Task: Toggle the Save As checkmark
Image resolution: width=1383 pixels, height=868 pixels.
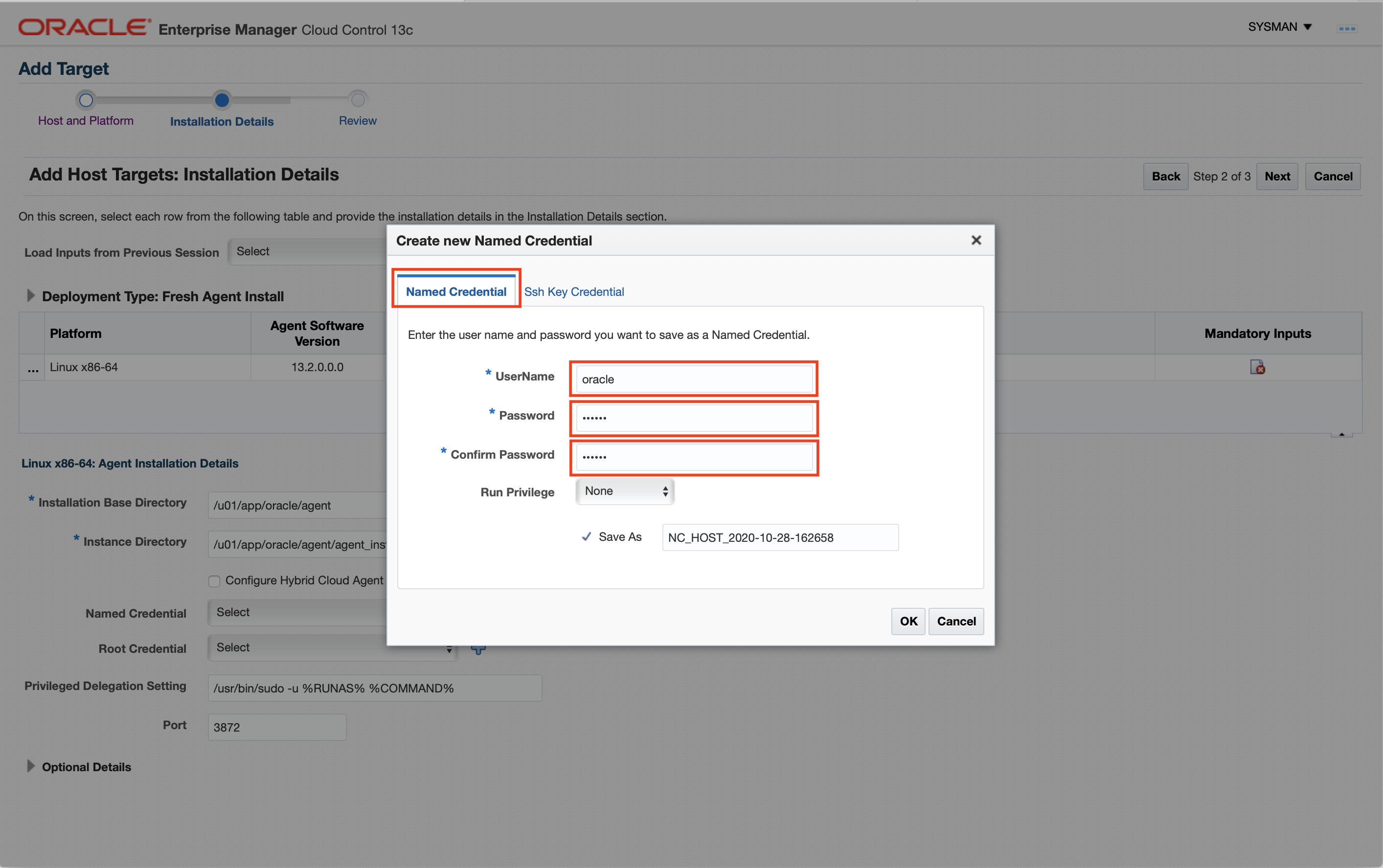Action: click(587, 537)
